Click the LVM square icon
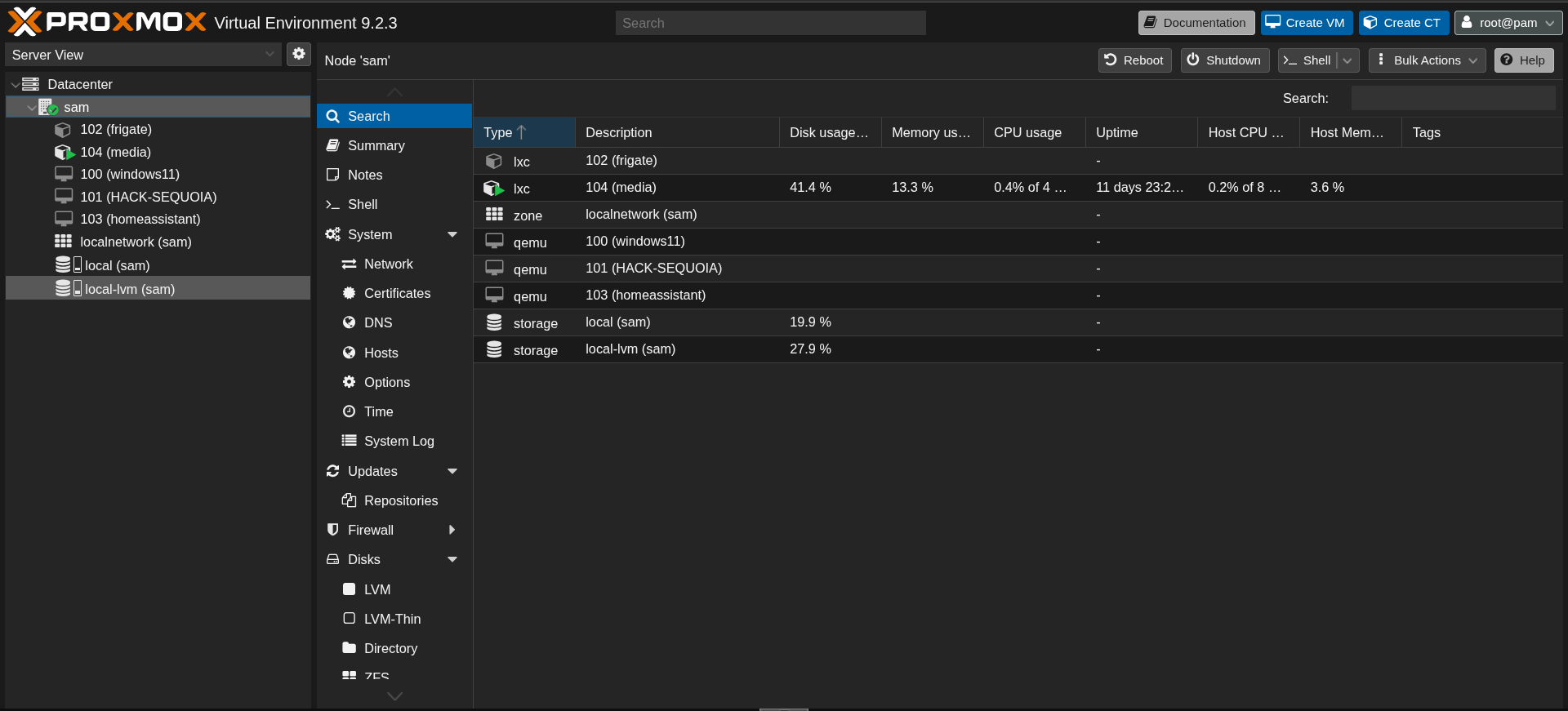Screen dimensions: 1568x711 pos(349,589)
